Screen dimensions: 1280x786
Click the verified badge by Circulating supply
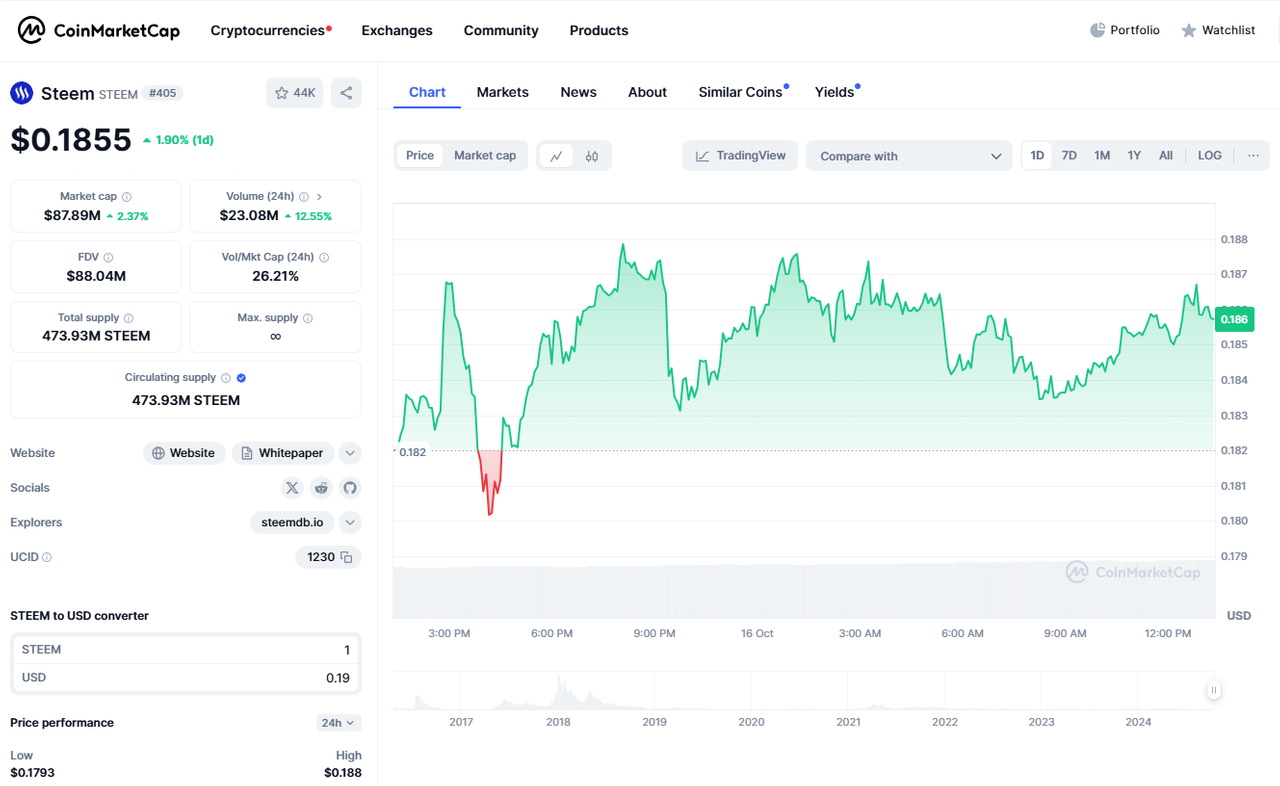click(x=242, y=378)
